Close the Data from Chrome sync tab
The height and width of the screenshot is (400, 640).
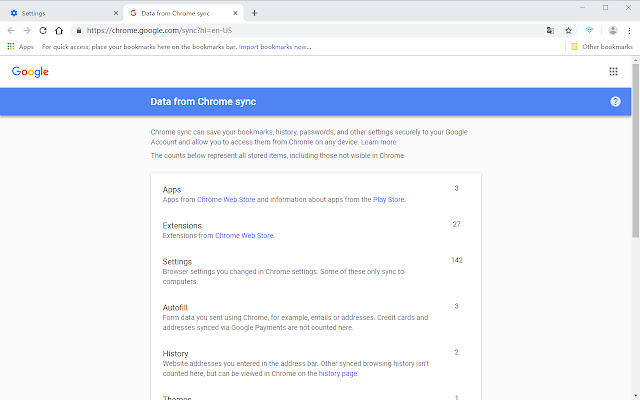point(237,13)
